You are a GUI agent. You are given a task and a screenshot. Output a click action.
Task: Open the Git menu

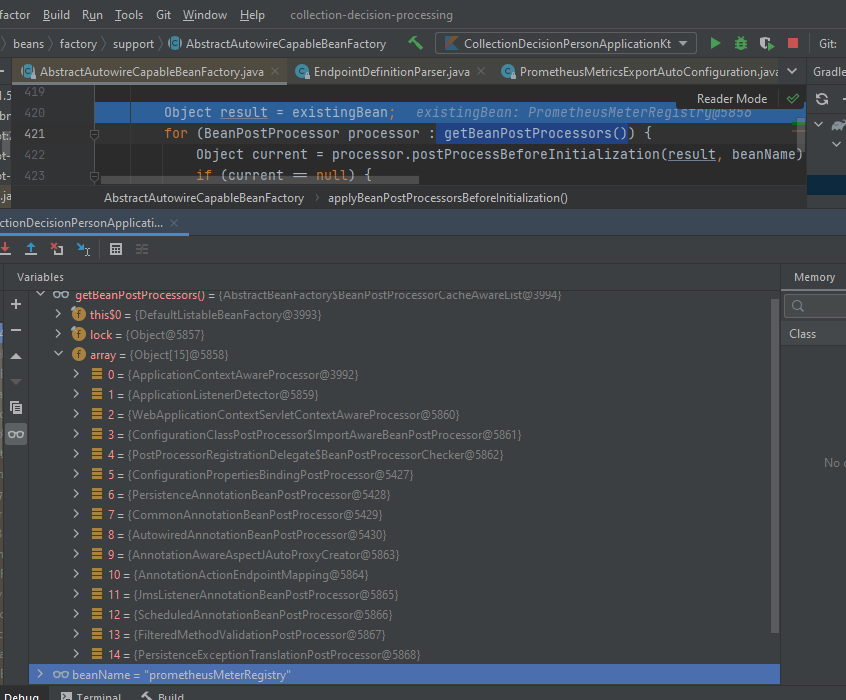[x=163, y=15]
